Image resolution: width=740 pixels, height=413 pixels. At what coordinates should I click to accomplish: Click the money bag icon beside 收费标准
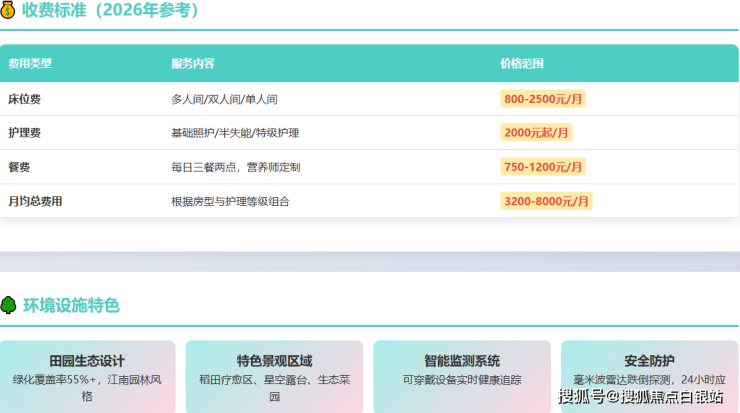[x=8, y=10]
